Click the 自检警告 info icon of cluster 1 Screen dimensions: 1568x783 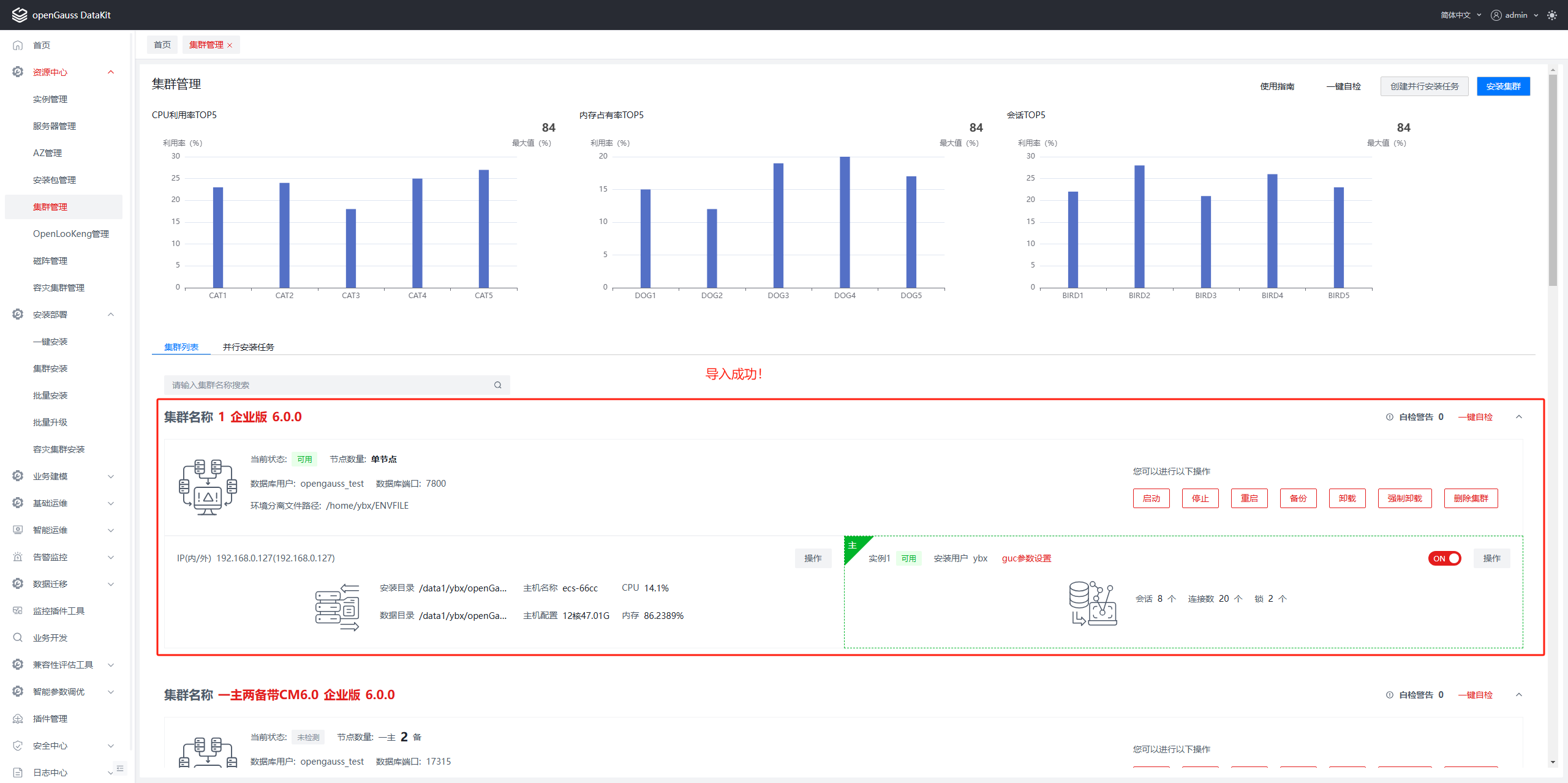(x=1389, y=417)
